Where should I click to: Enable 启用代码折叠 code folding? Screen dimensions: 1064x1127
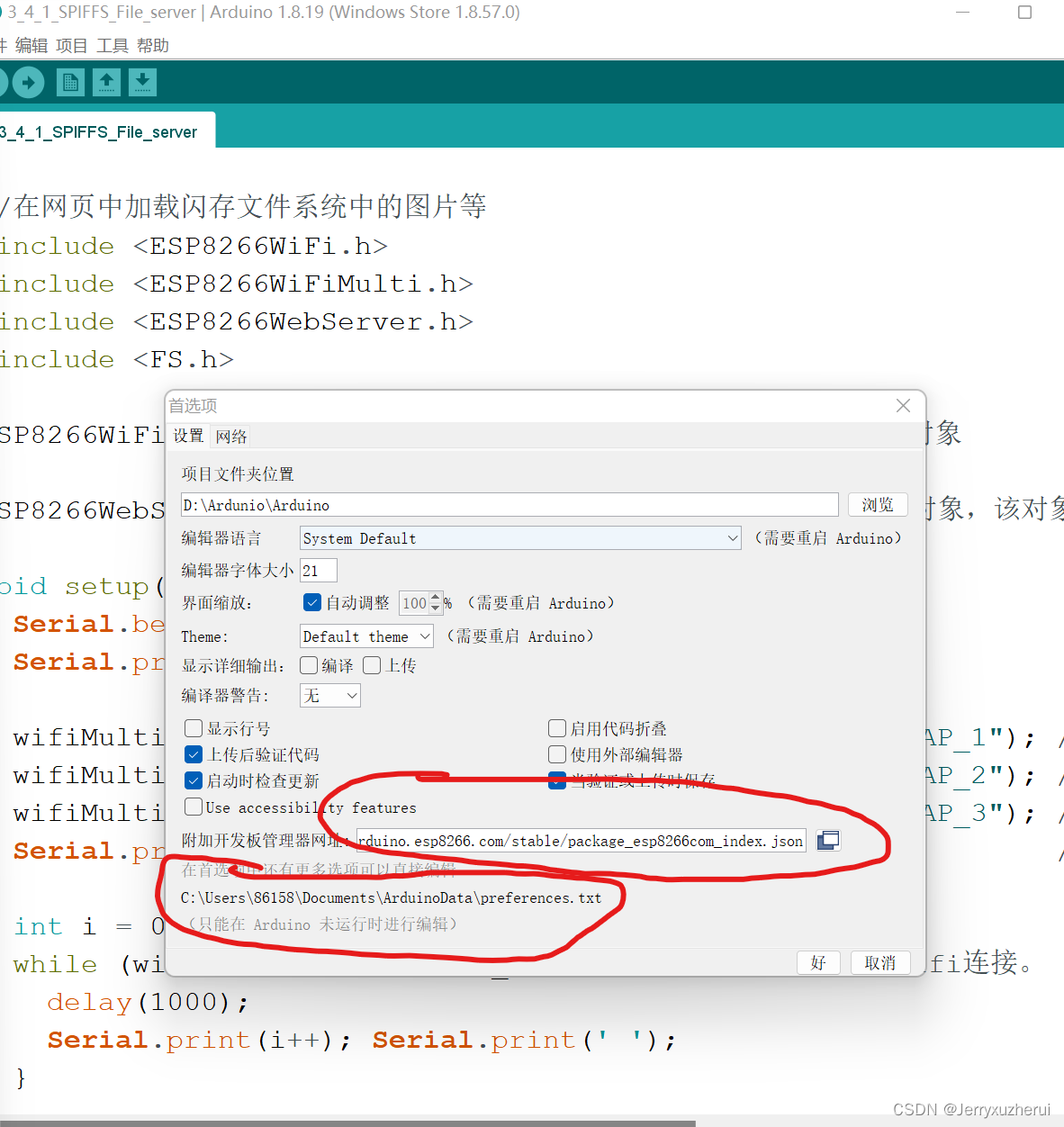(557, 728)
